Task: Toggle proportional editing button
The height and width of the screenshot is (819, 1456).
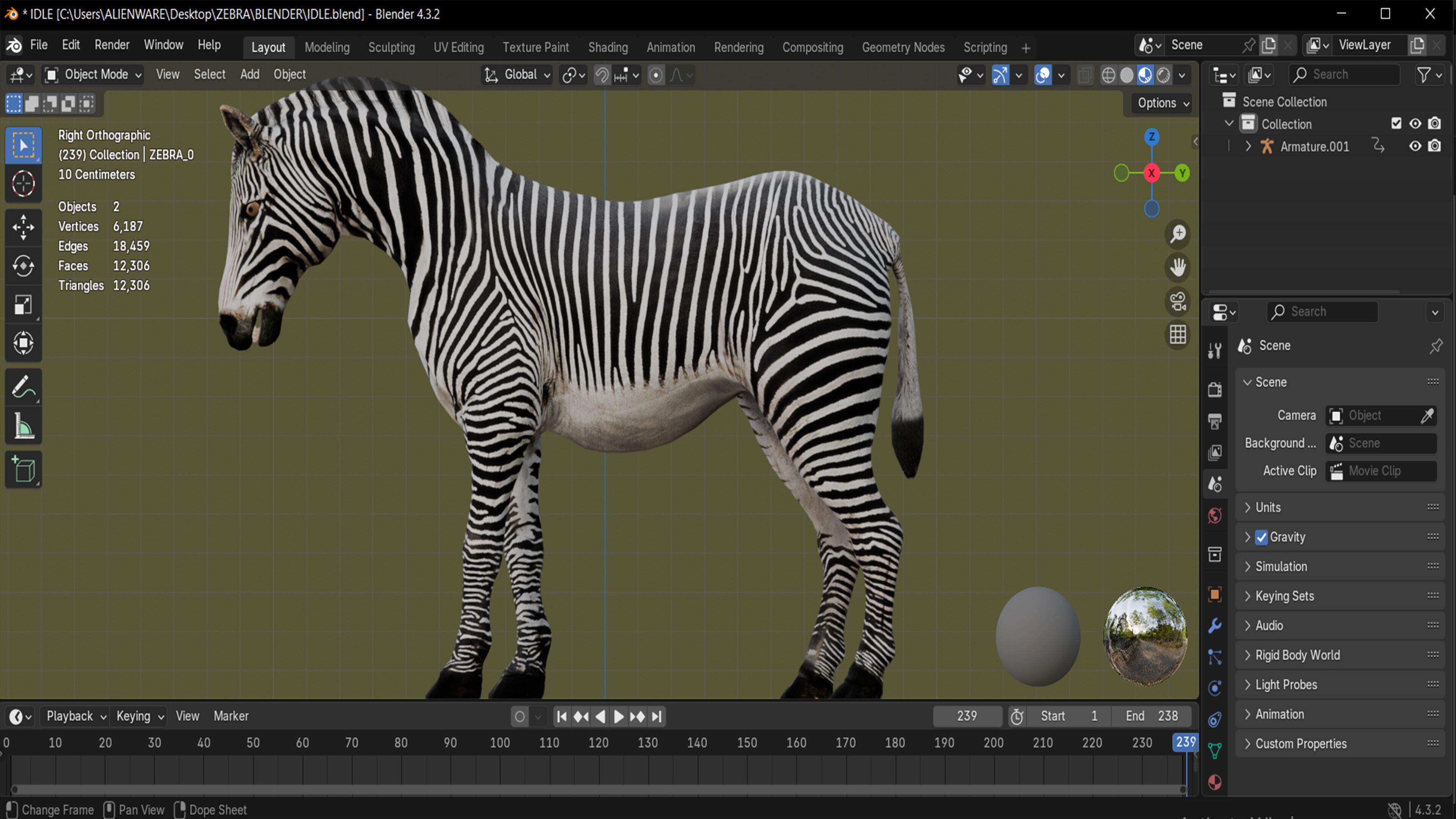Action: tap(656, 75)
